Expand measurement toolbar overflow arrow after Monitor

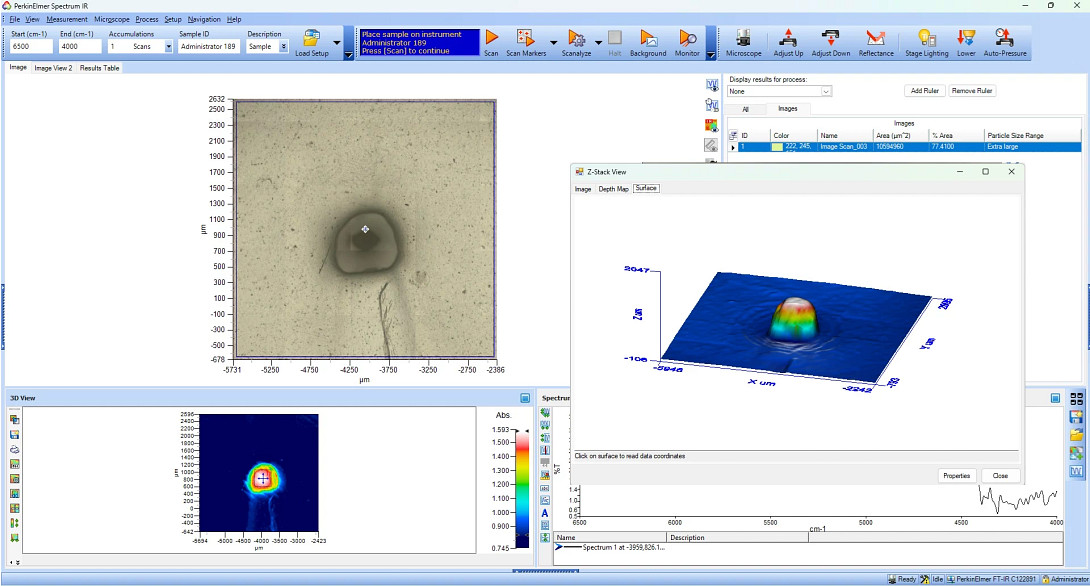710,55
